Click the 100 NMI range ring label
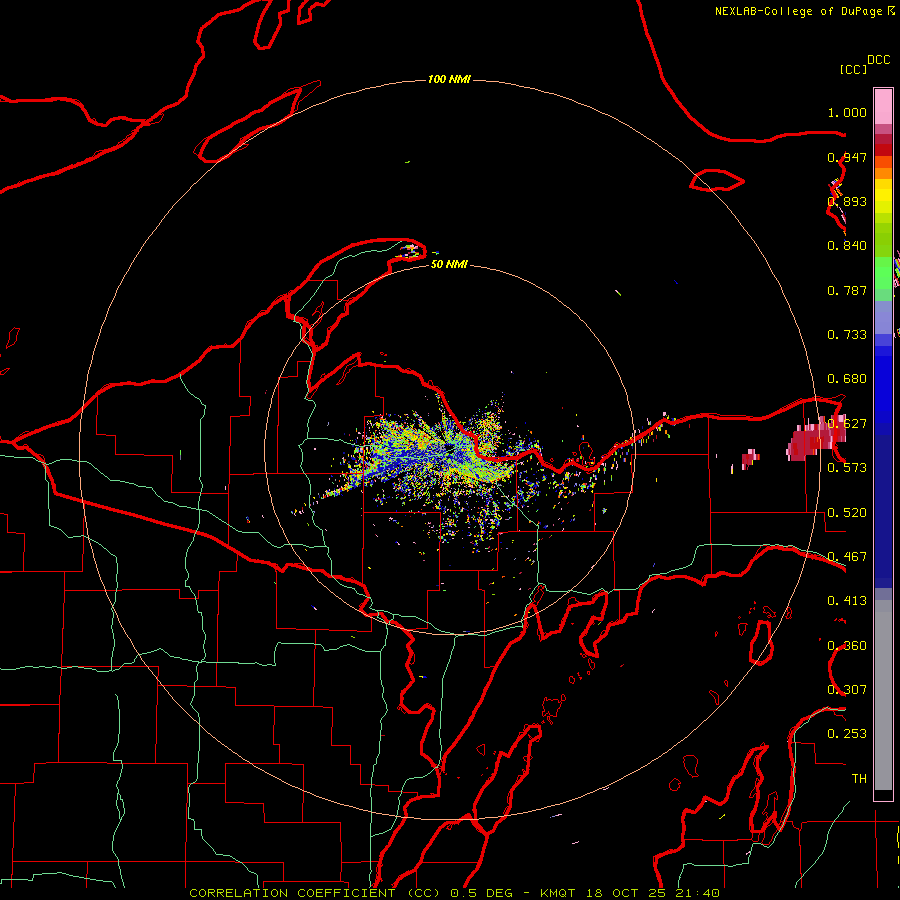 pyautogui.click(x=449, y=79)
